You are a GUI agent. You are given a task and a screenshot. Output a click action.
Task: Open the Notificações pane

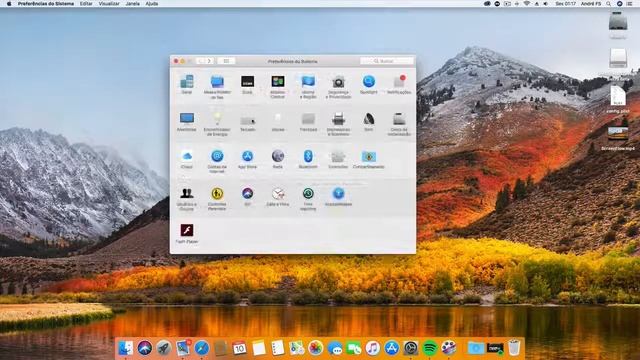pos(399,84)
